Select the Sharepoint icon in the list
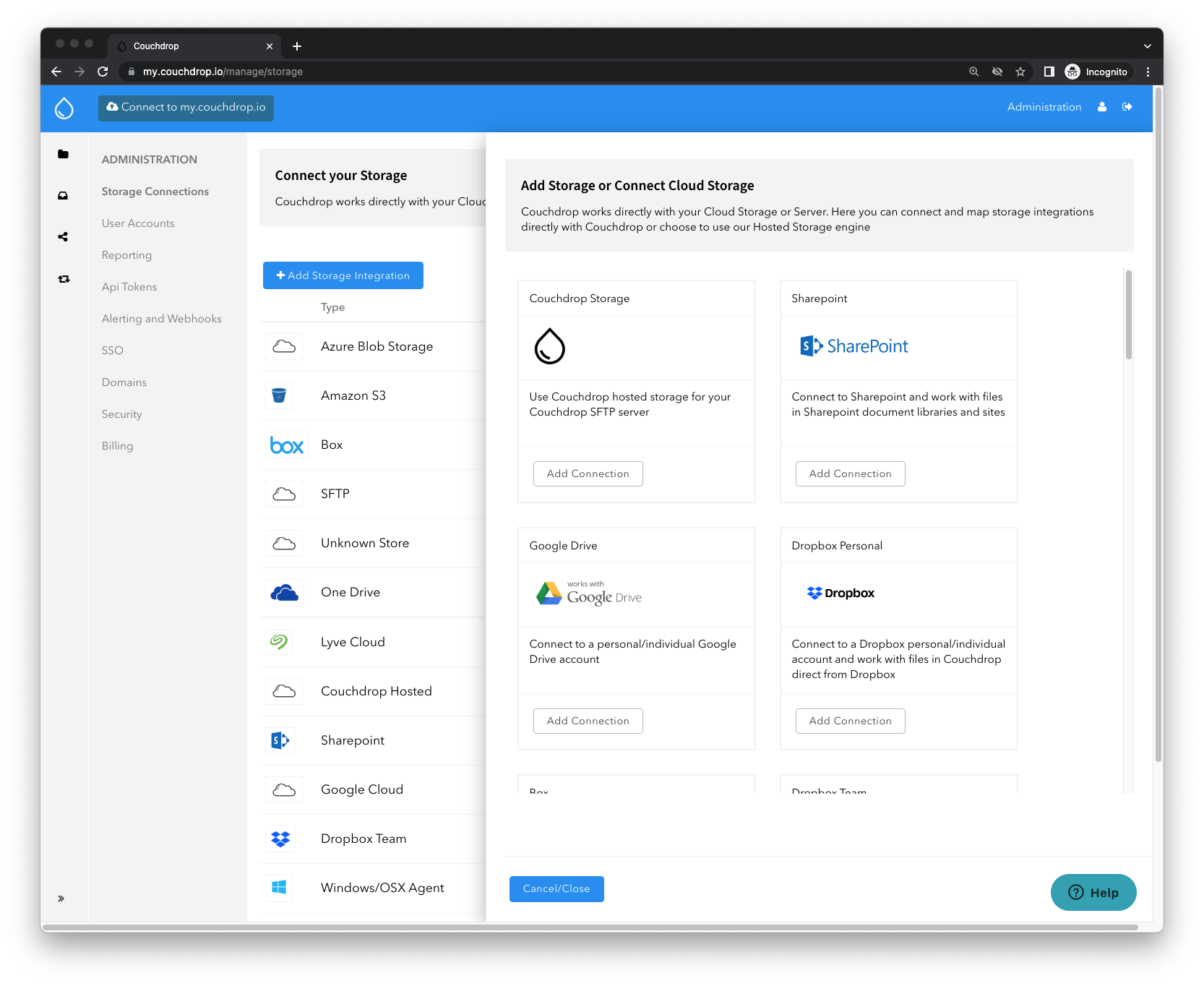 280,740
